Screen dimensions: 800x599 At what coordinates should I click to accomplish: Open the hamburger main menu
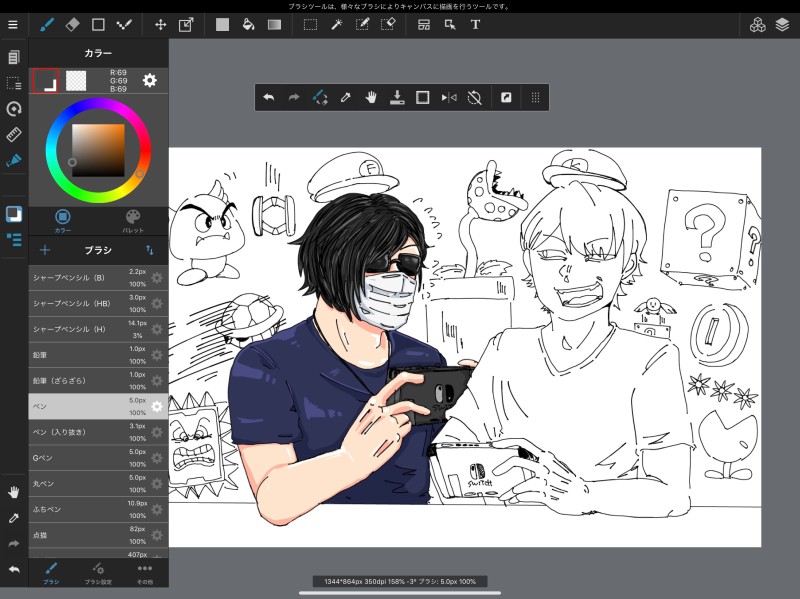click(13, 24)
